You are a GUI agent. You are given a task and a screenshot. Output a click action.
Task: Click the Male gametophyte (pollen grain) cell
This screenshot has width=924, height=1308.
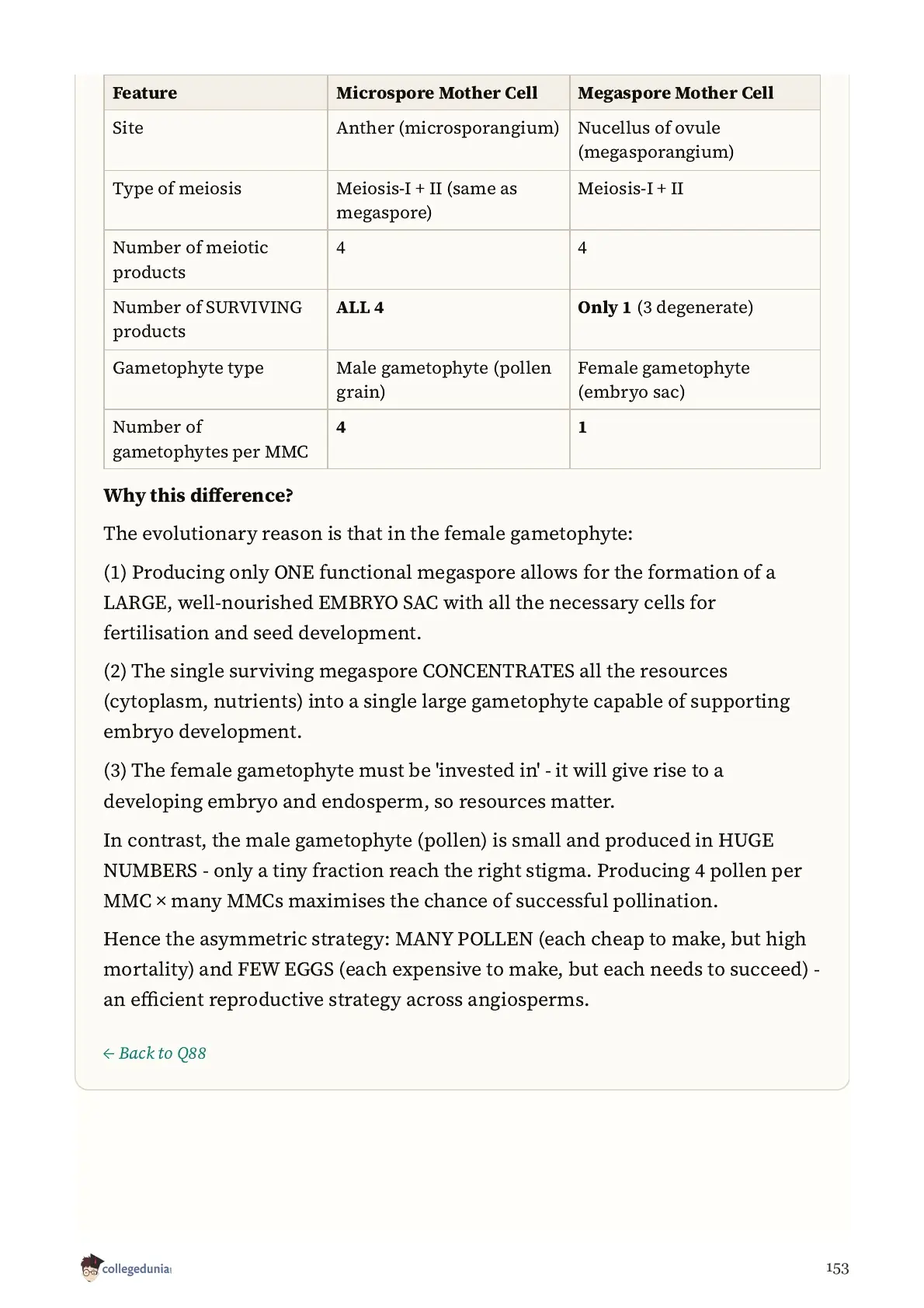click(x=449, y=380)
